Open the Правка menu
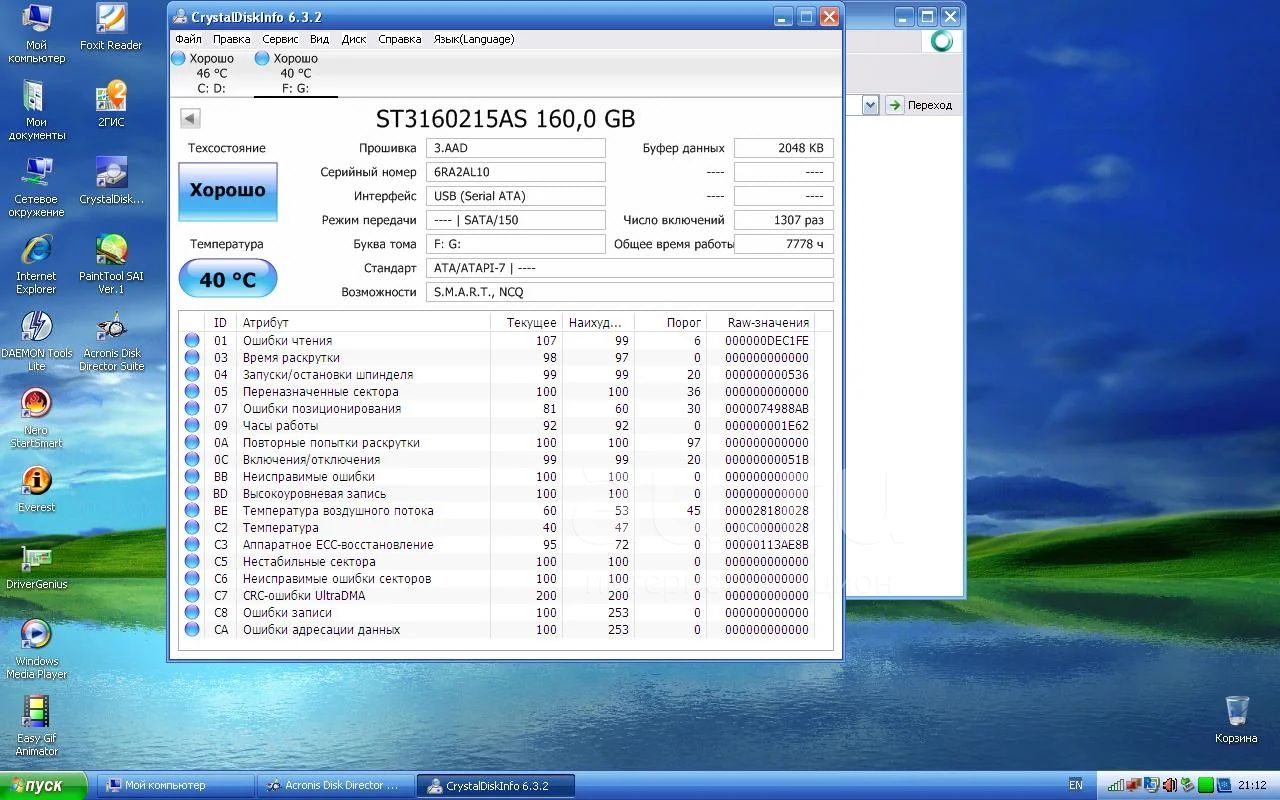Image resolution: width=1280 pixels, height=800 pixels. pos(232,39)
